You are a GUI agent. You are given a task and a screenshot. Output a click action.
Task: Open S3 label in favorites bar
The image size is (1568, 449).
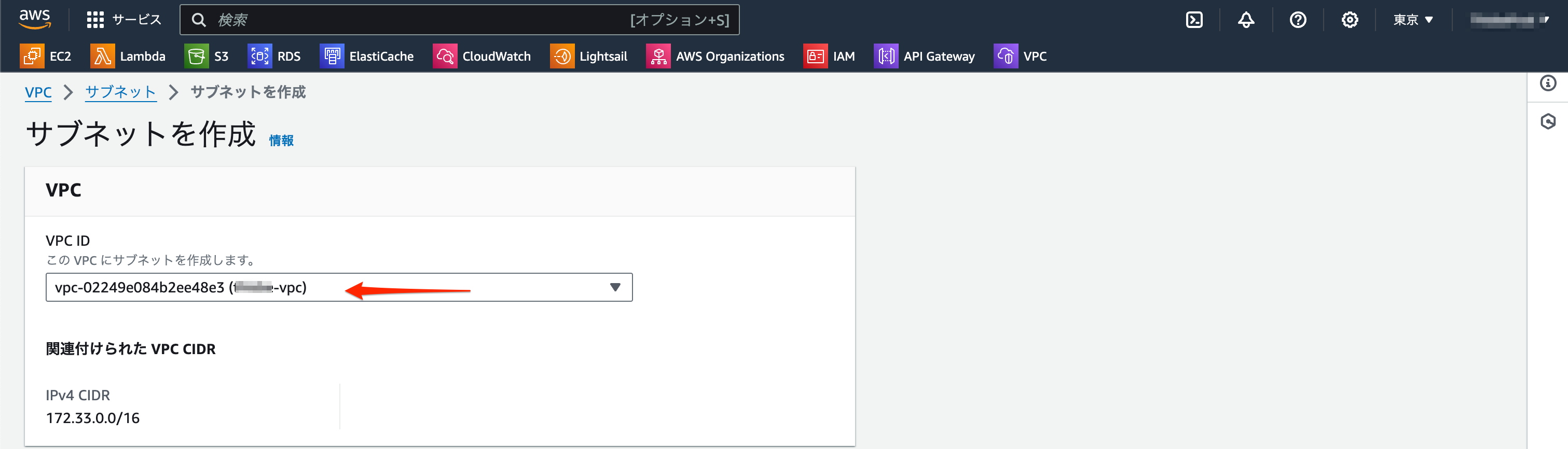point(221,57)
